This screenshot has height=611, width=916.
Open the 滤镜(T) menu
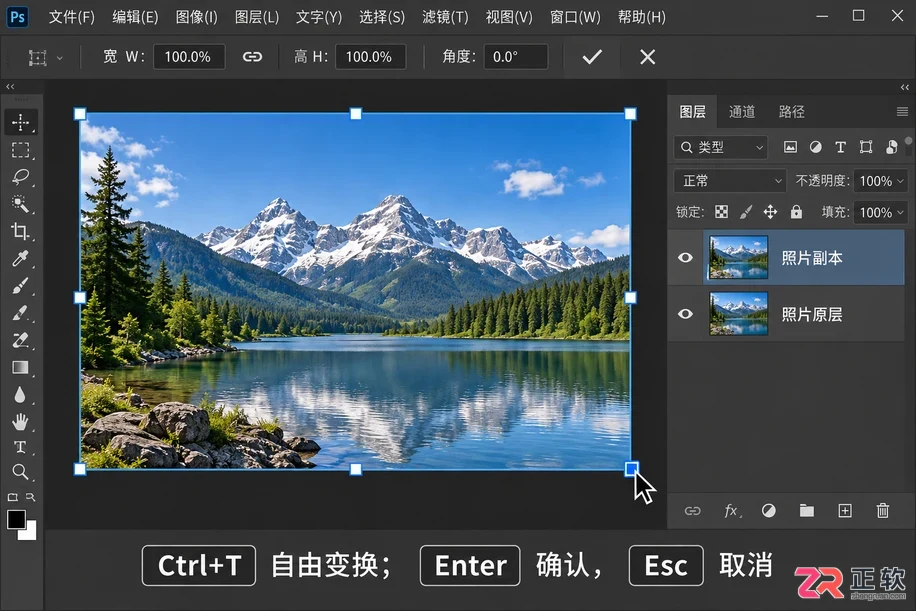point(445,17)
